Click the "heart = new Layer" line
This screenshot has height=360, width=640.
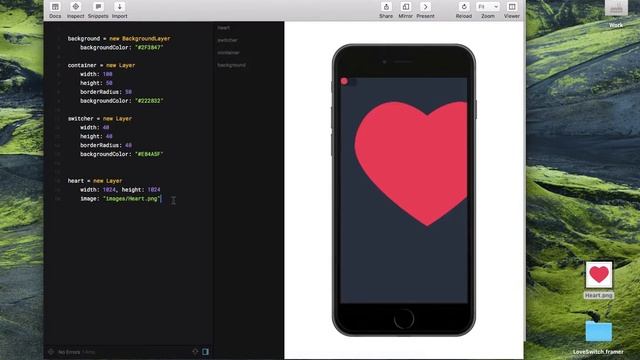95,181
